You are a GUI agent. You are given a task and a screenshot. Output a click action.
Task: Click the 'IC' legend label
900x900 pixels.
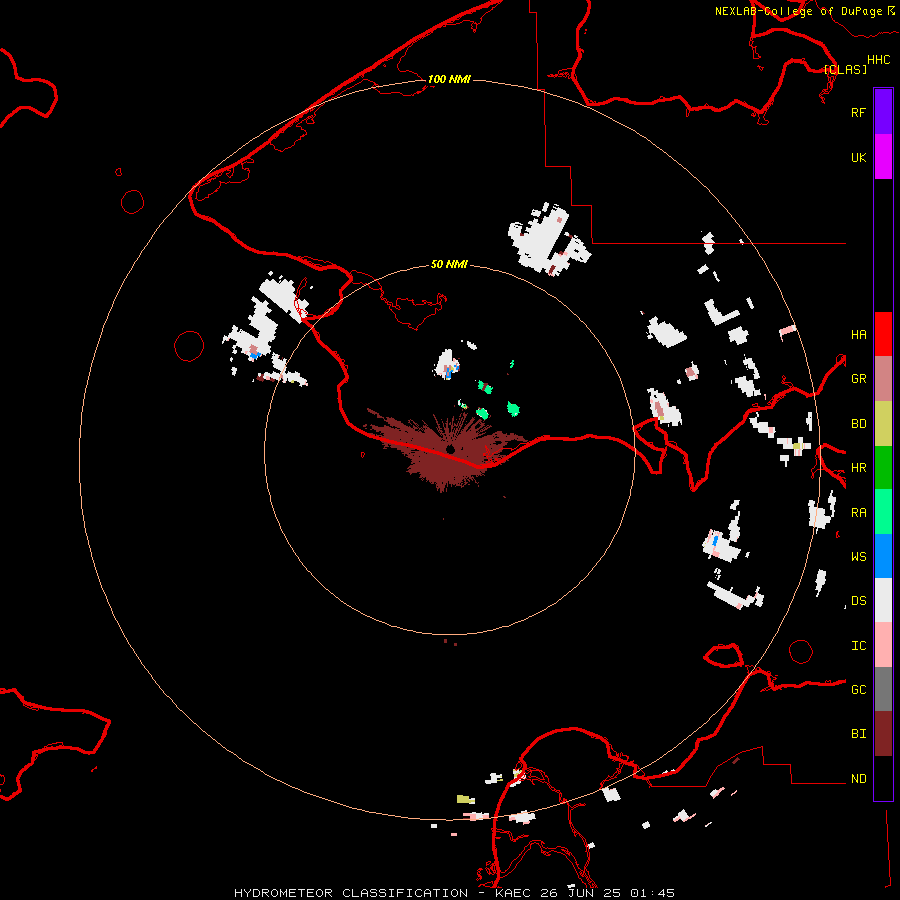pyautogui.click(x=858, y=646)
